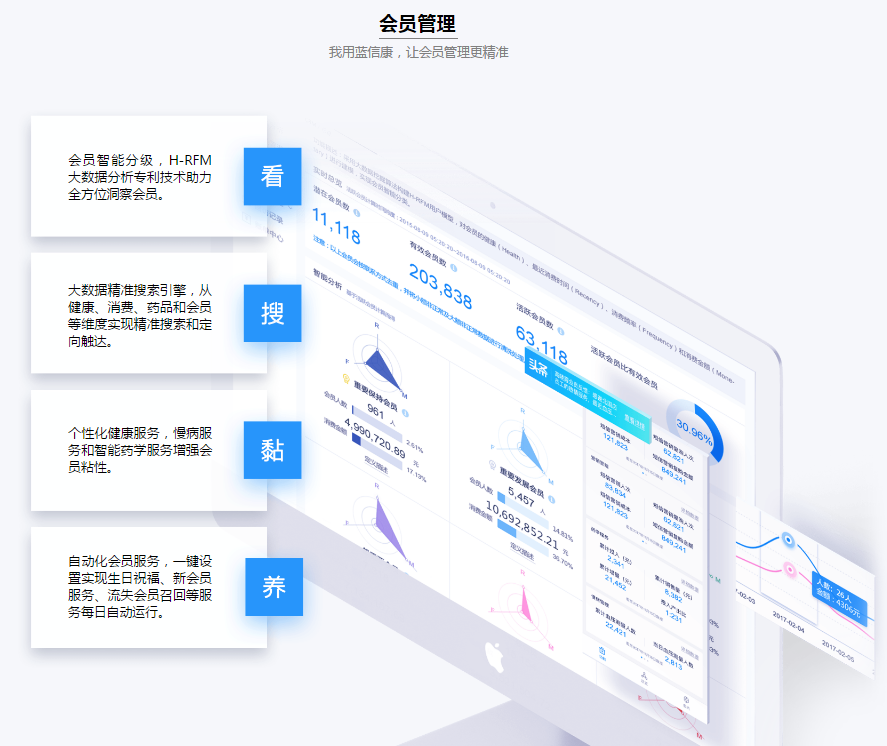Click the blue data point on the line chart
The width and height of the screenshot is (887, 746).
click(788, 540)
